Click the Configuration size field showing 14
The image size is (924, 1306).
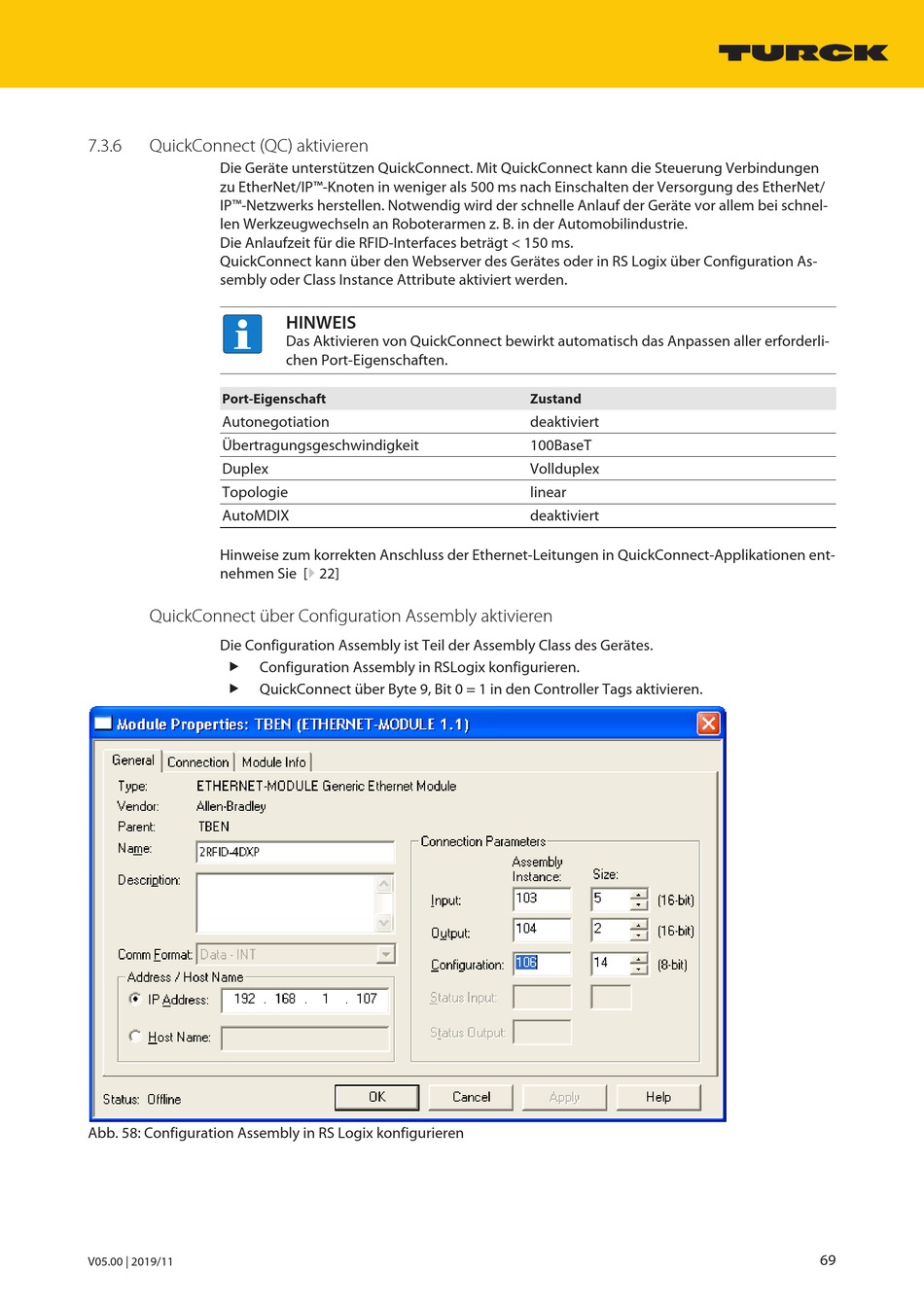(x=611, y=964)
